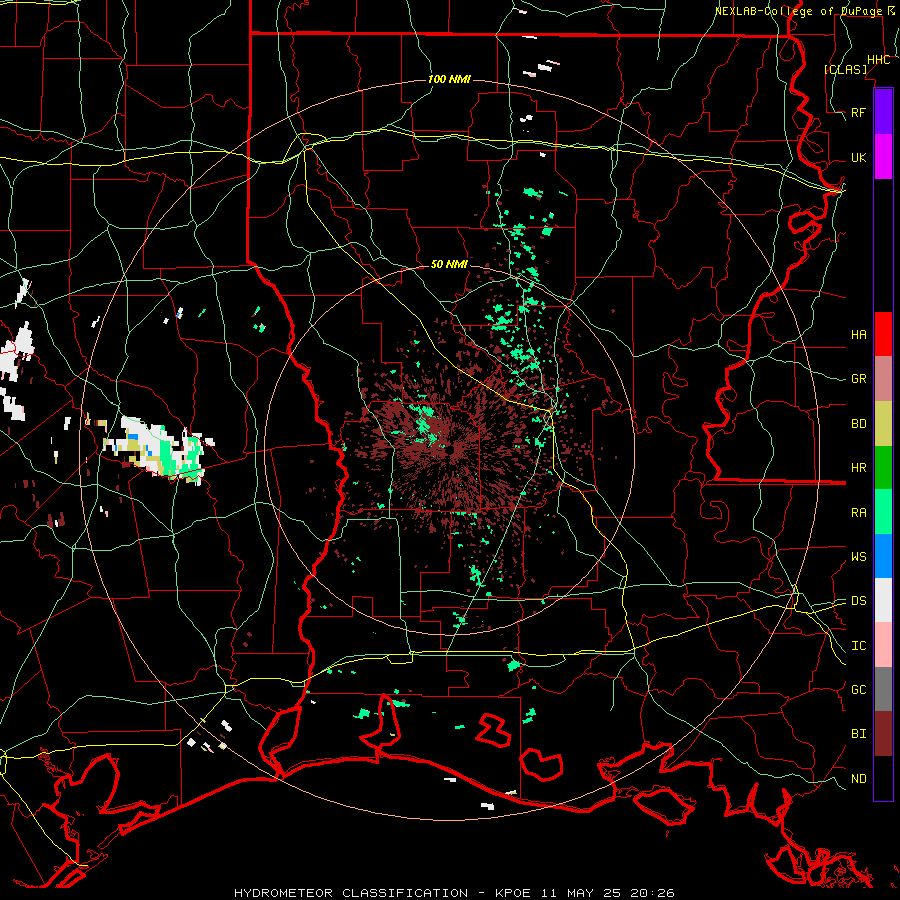
Task: Click the HR legend label
Action: 858,468
